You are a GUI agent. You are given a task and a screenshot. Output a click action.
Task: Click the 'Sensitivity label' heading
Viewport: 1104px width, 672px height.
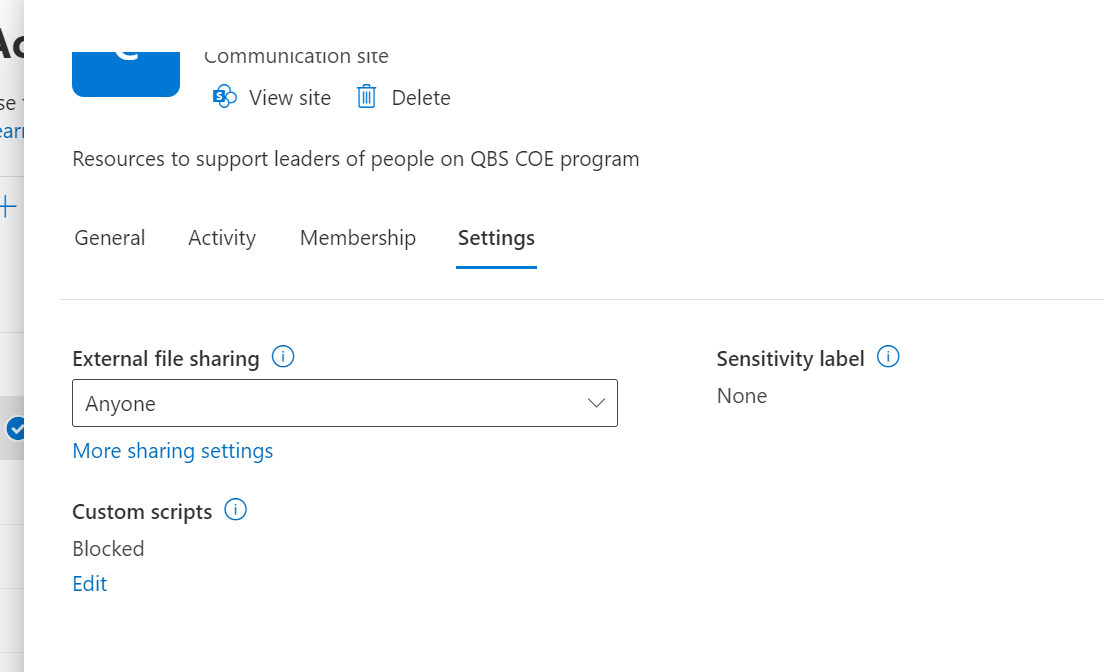point(790,359)
